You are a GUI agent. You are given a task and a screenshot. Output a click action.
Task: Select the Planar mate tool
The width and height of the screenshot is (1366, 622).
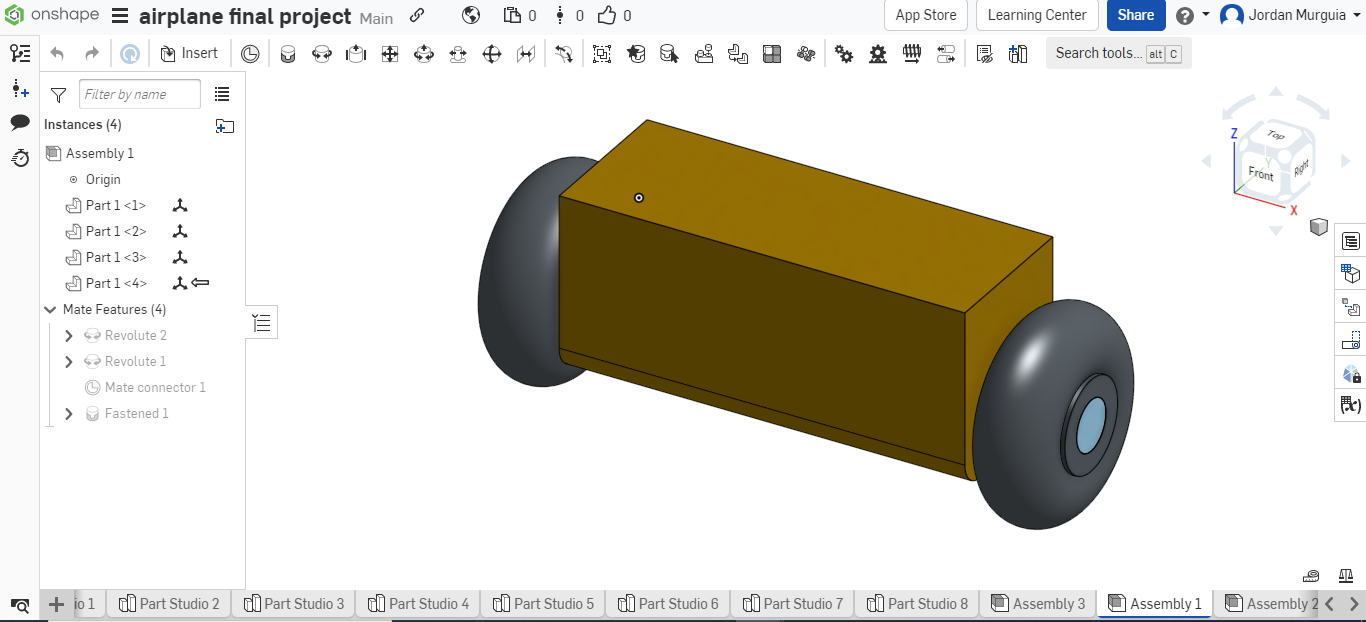pyautogui.click(x=390, y=53)
